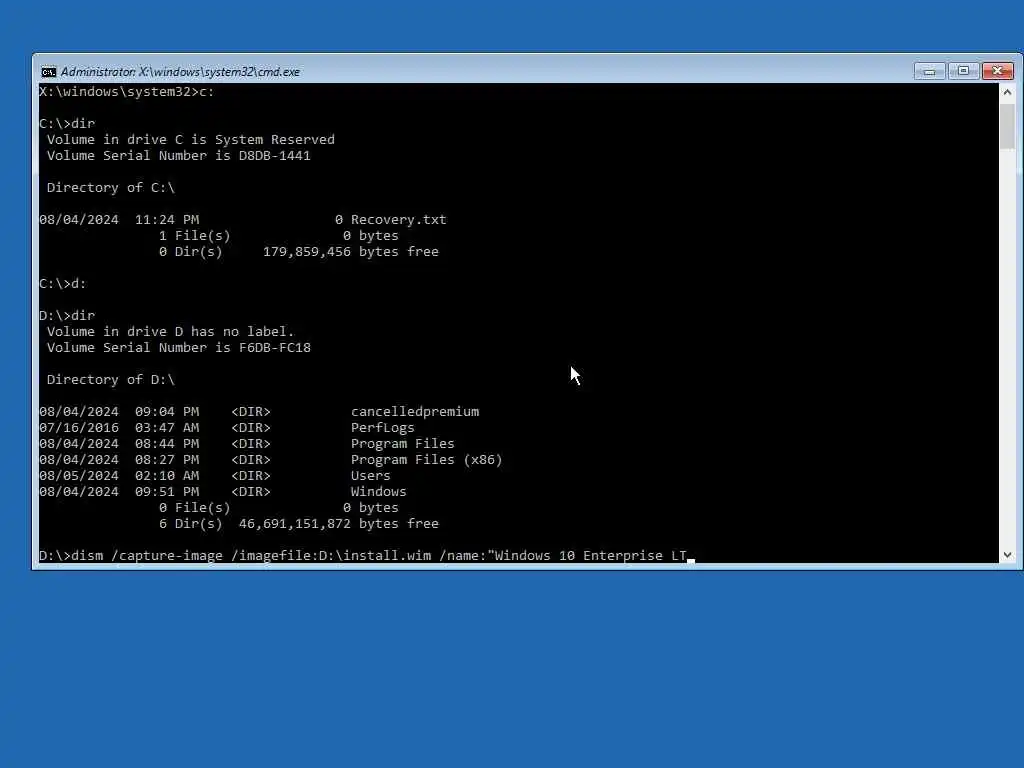The width and height of the screenshot is (1024, 768).
Task: Click the 'Directory of C:\' line
Action: (110, 187)
